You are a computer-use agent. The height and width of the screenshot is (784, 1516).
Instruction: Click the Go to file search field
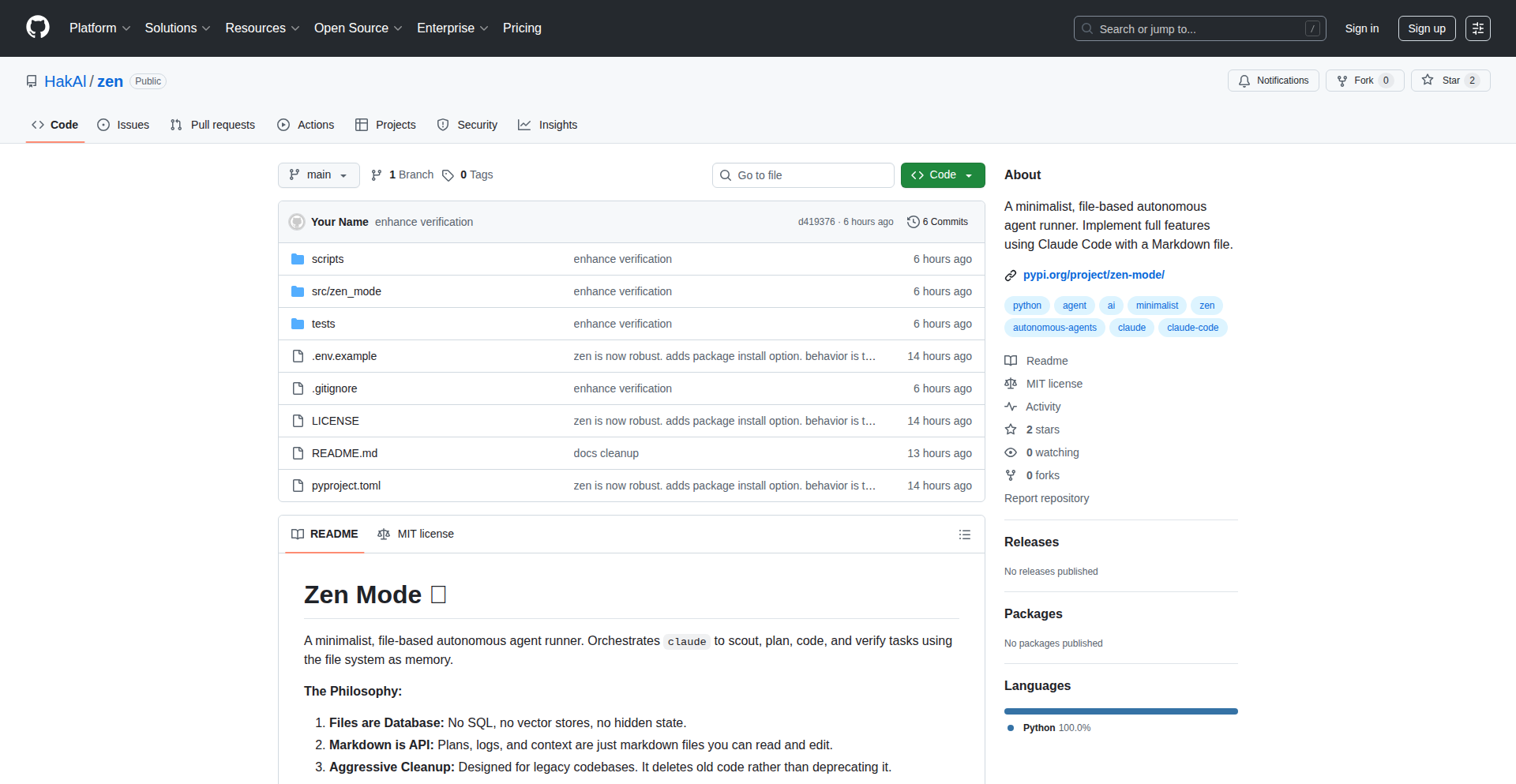tap(803, 174)
